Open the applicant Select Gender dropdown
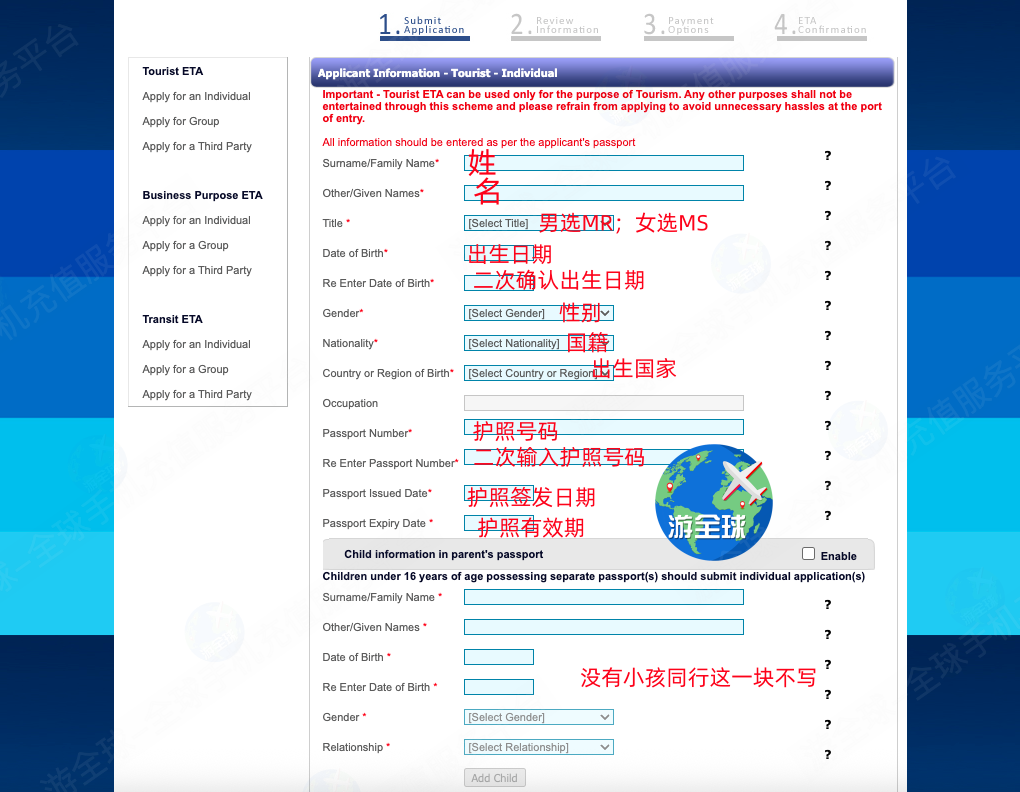This screenshot has height=792, width=1020. 538,313
